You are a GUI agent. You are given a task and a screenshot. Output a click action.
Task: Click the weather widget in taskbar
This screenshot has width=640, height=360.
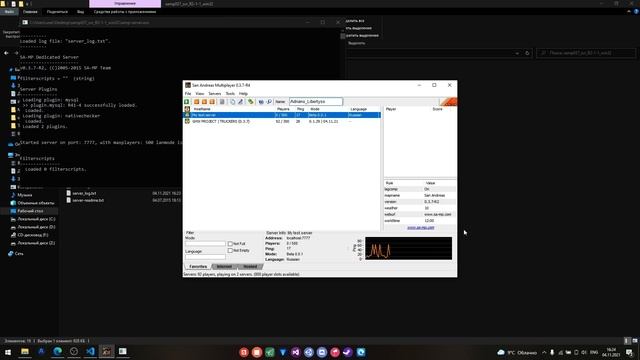pyautogui.click(x=517, y=352)
